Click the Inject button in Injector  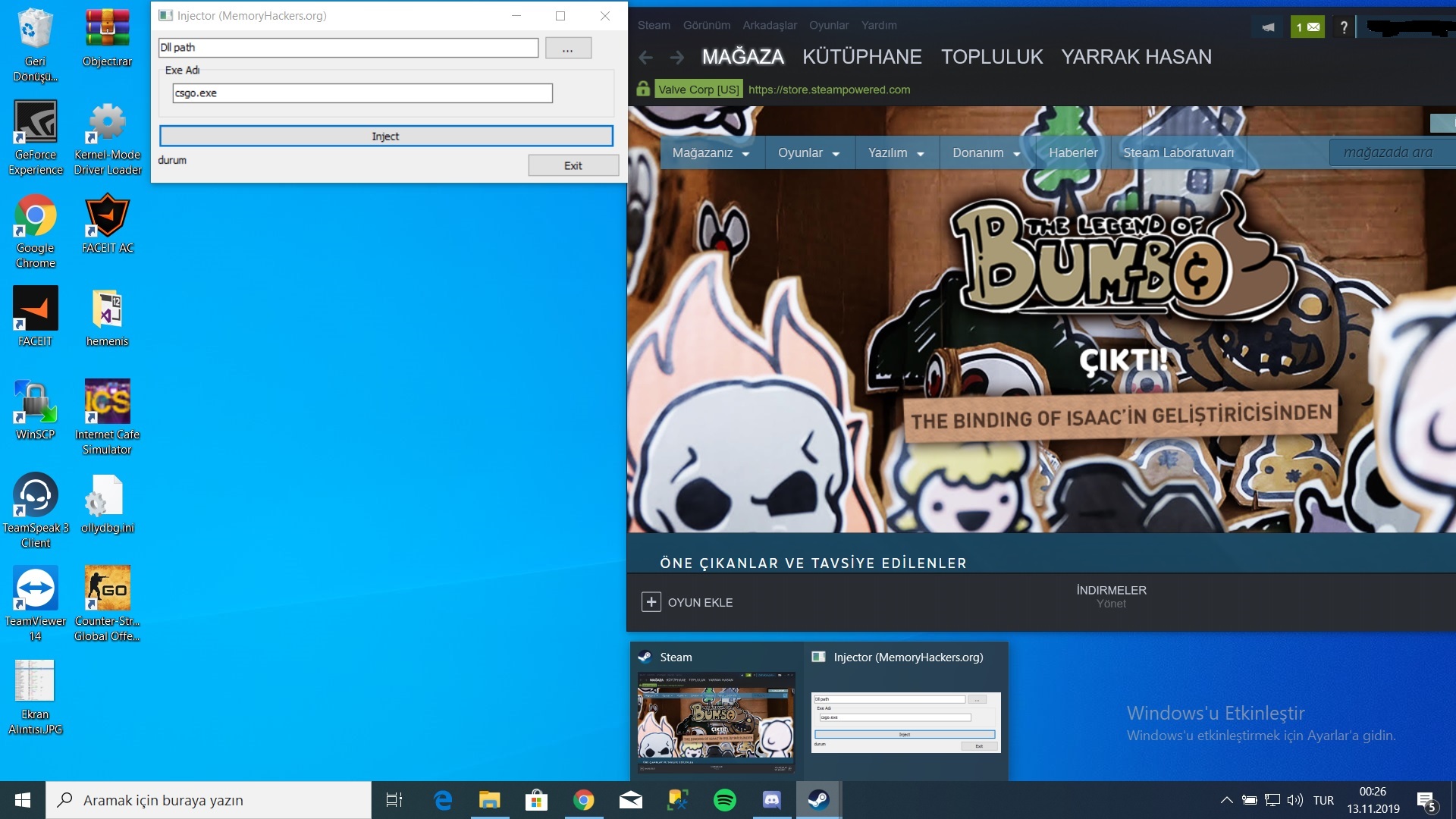tap(386, 136)
